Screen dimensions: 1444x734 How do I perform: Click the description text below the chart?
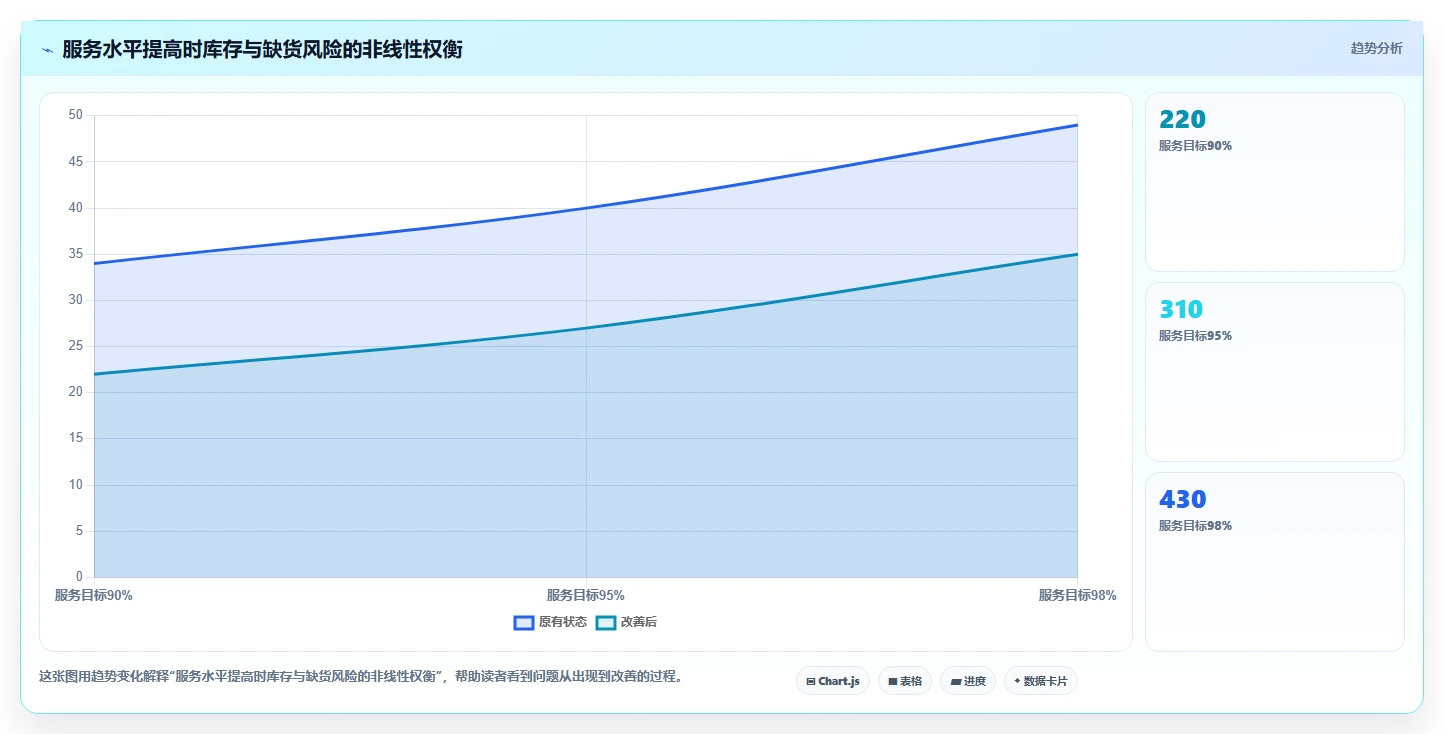pyautogui.click(x=363, y=677)
